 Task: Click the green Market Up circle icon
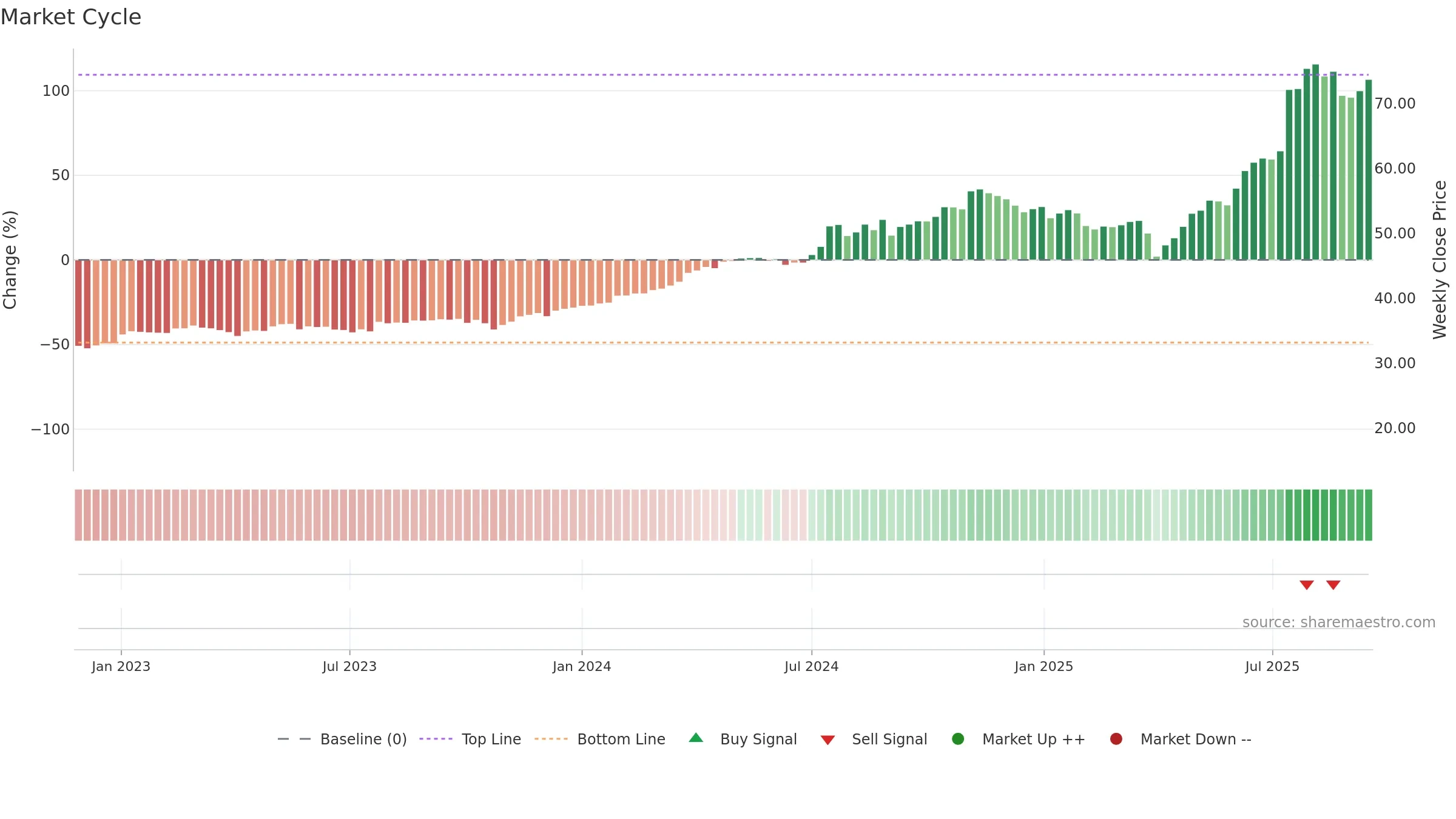[959, 739]
